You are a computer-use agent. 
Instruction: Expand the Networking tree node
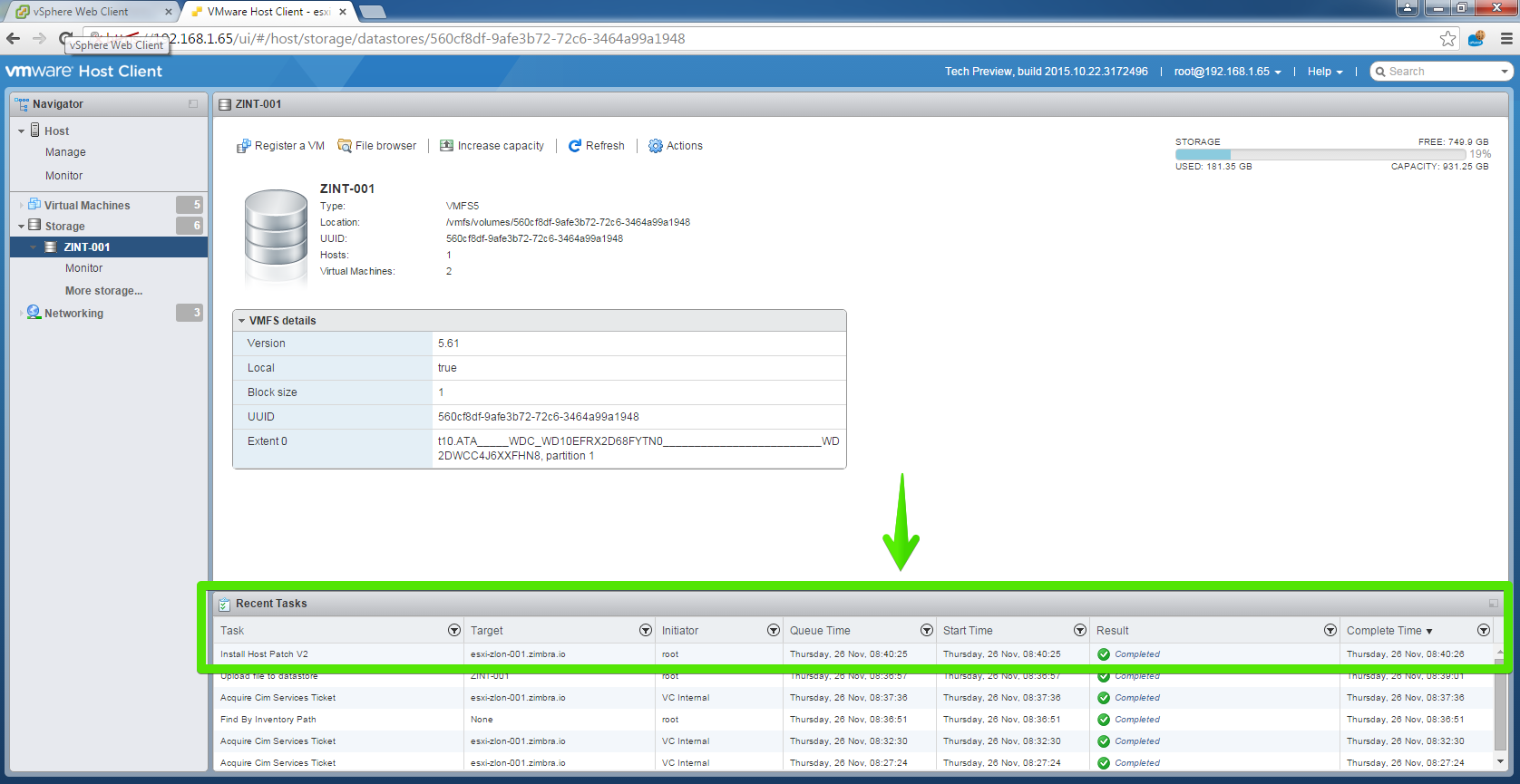click(22, 314)
